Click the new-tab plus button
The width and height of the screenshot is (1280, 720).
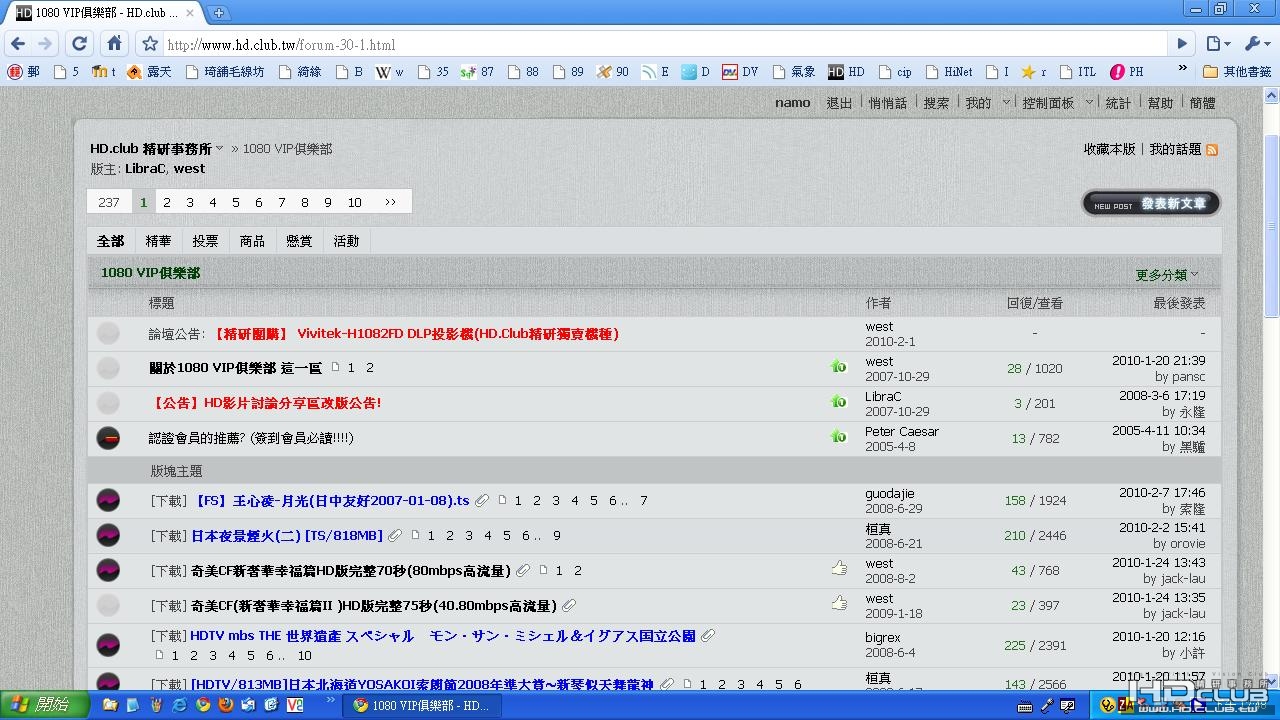click(x=219, y=13)
